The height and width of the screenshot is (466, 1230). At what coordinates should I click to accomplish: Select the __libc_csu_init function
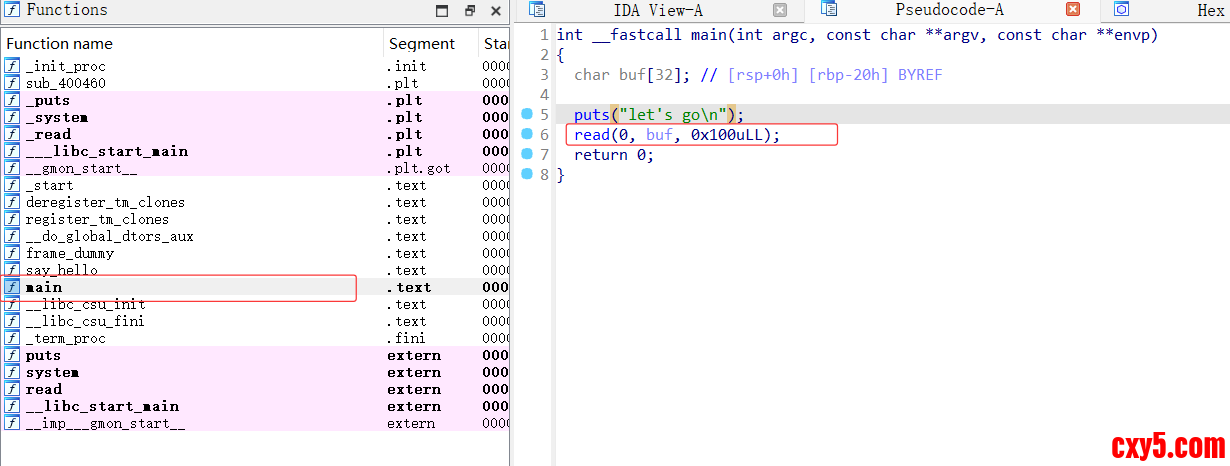point(85,304)
